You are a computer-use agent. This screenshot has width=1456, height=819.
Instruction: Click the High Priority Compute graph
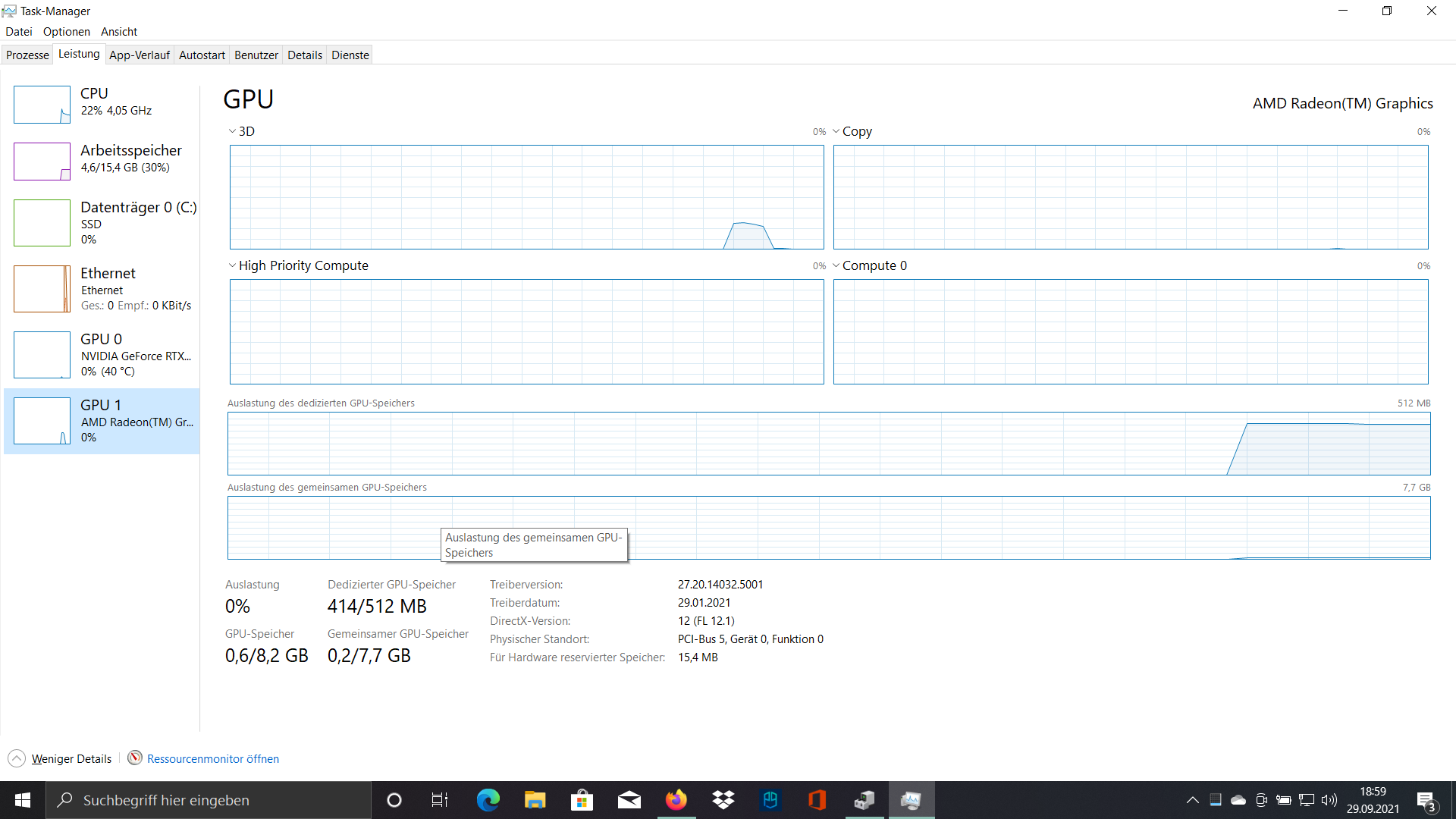(x=527, y=331)
